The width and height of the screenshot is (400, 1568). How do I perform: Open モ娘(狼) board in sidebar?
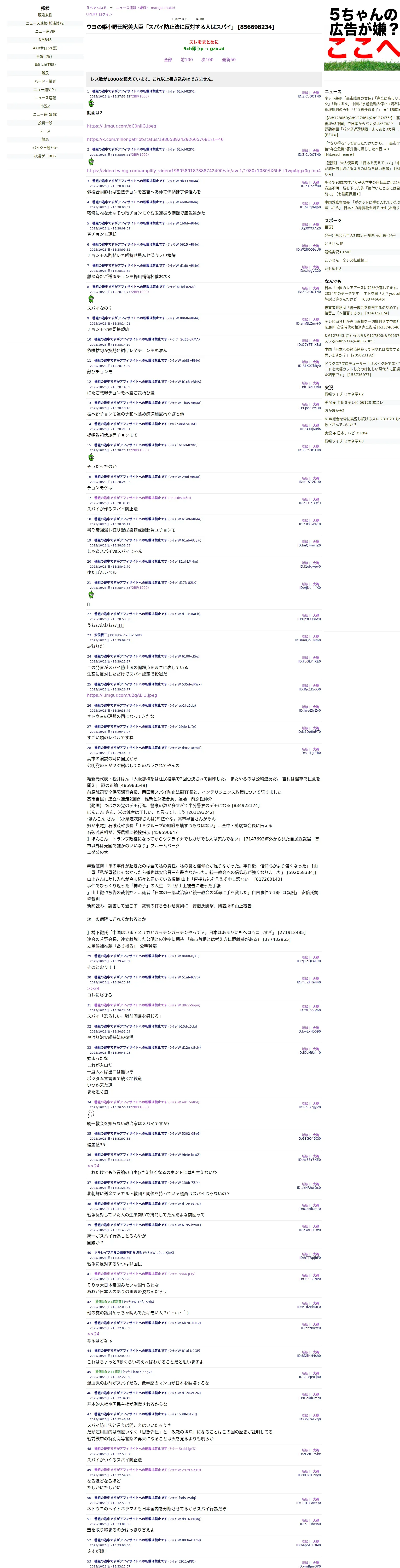(45, 57)
